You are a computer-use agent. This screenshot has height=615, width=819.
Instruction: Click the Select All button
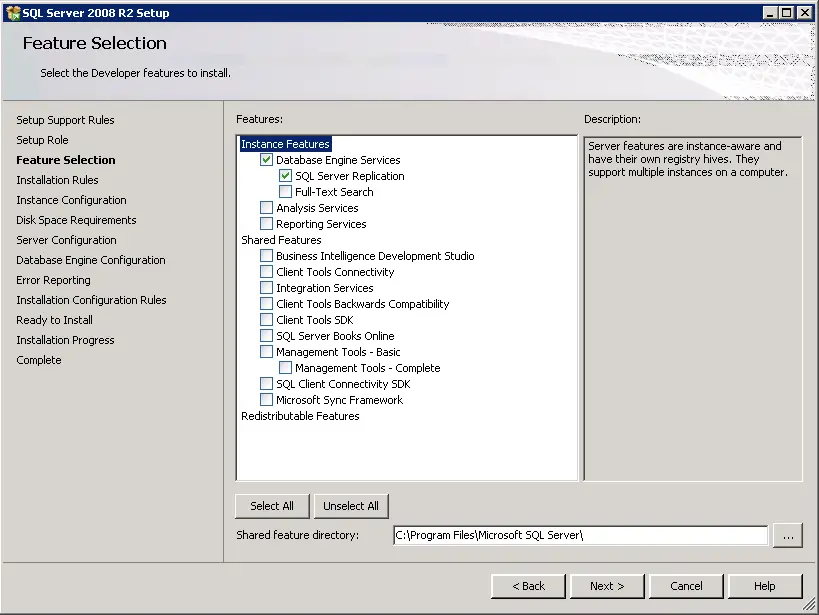pyautogui.click(x=272, y=506)
